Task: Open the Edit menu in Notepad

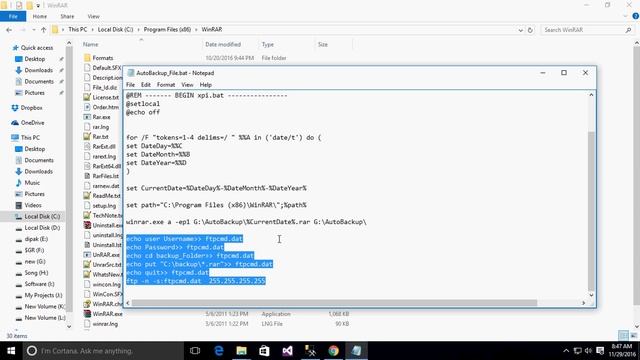Action: click(146, 85)
